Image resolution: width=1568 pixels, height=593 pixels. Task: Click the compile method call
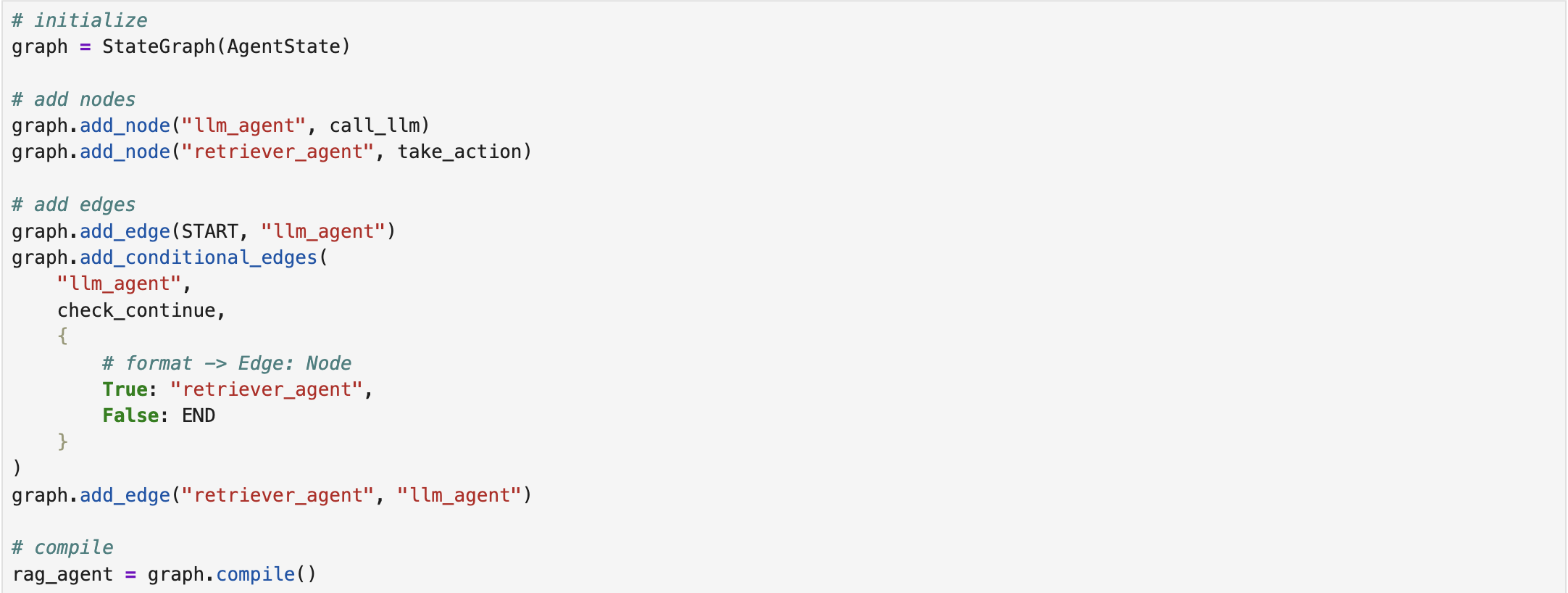[x=255, y=575]
